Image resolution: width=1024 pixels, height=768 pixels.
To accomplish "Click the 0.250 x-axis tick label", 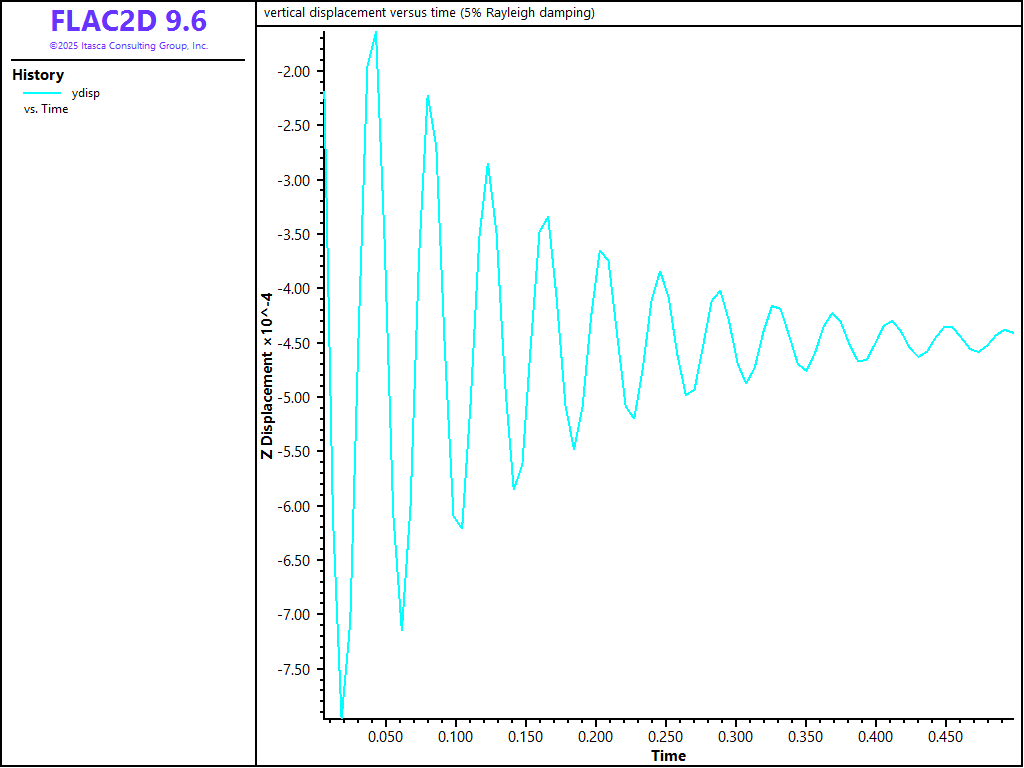I will (x=665, y=737).
